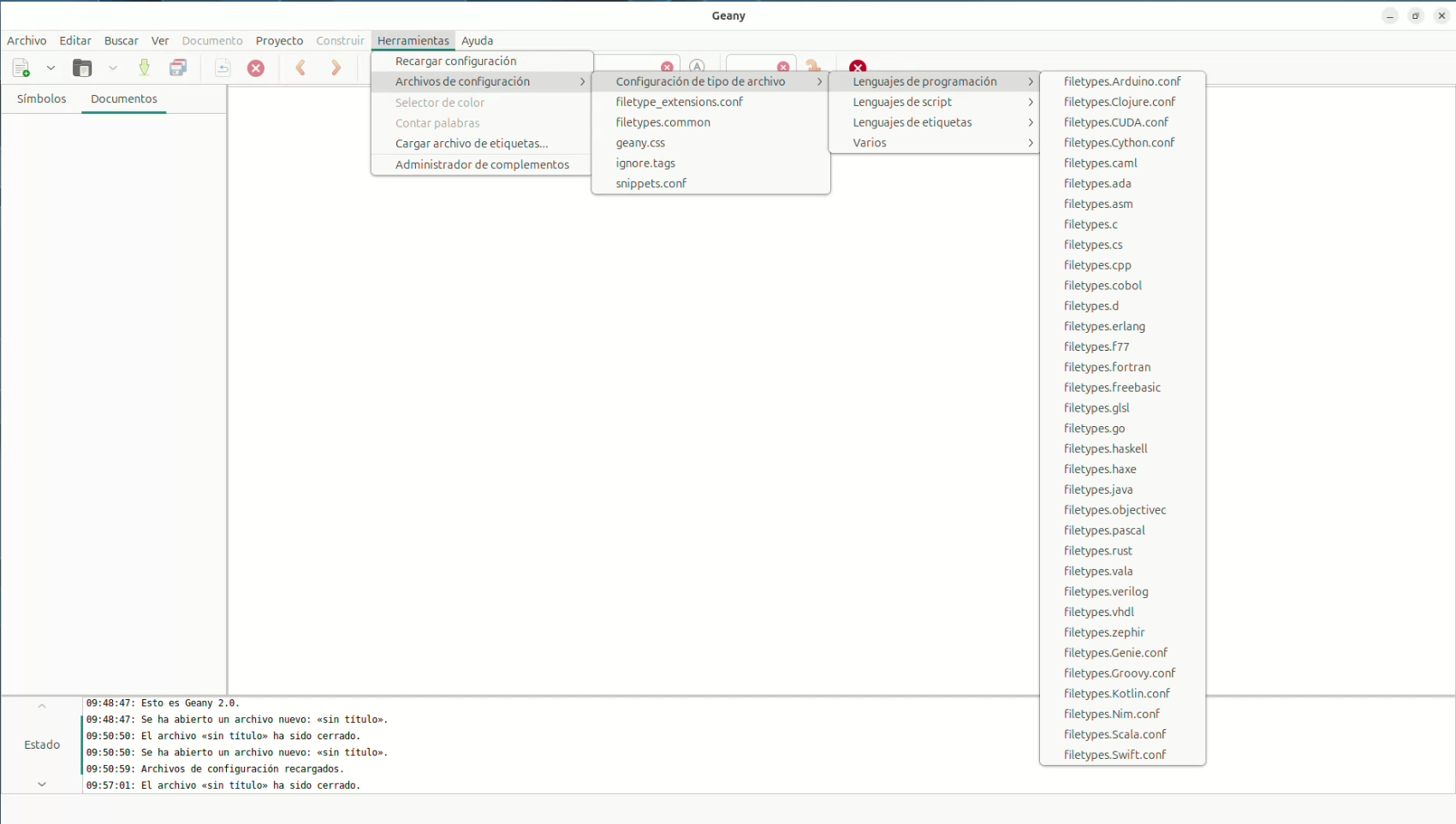Open the Archivo menu
Viewport: 1456px width, 824px height.
coord(27,40)
